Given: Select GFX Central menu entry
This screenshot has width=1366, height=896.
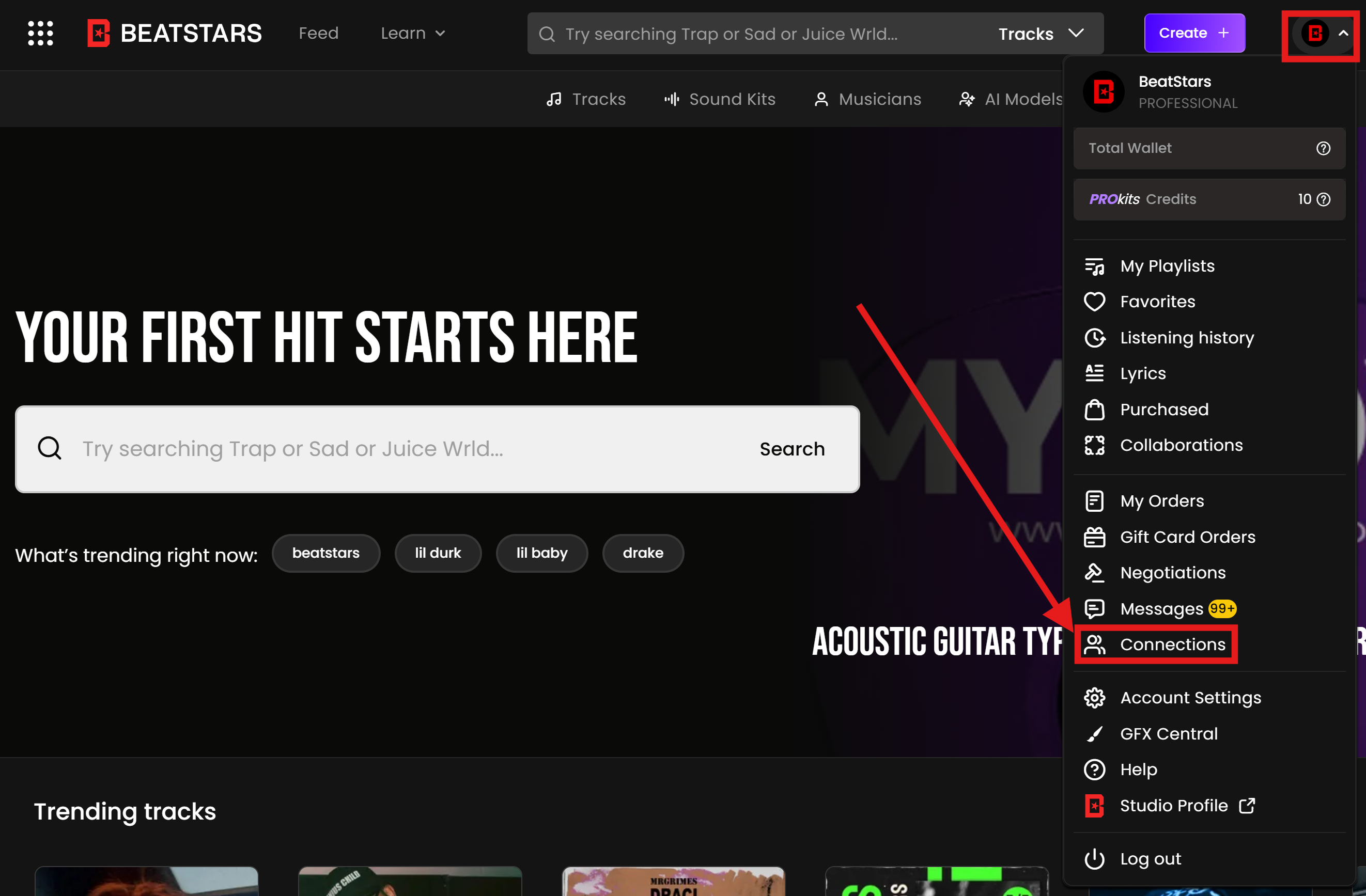Looking at the screenshot, I should click(1169, 734).
